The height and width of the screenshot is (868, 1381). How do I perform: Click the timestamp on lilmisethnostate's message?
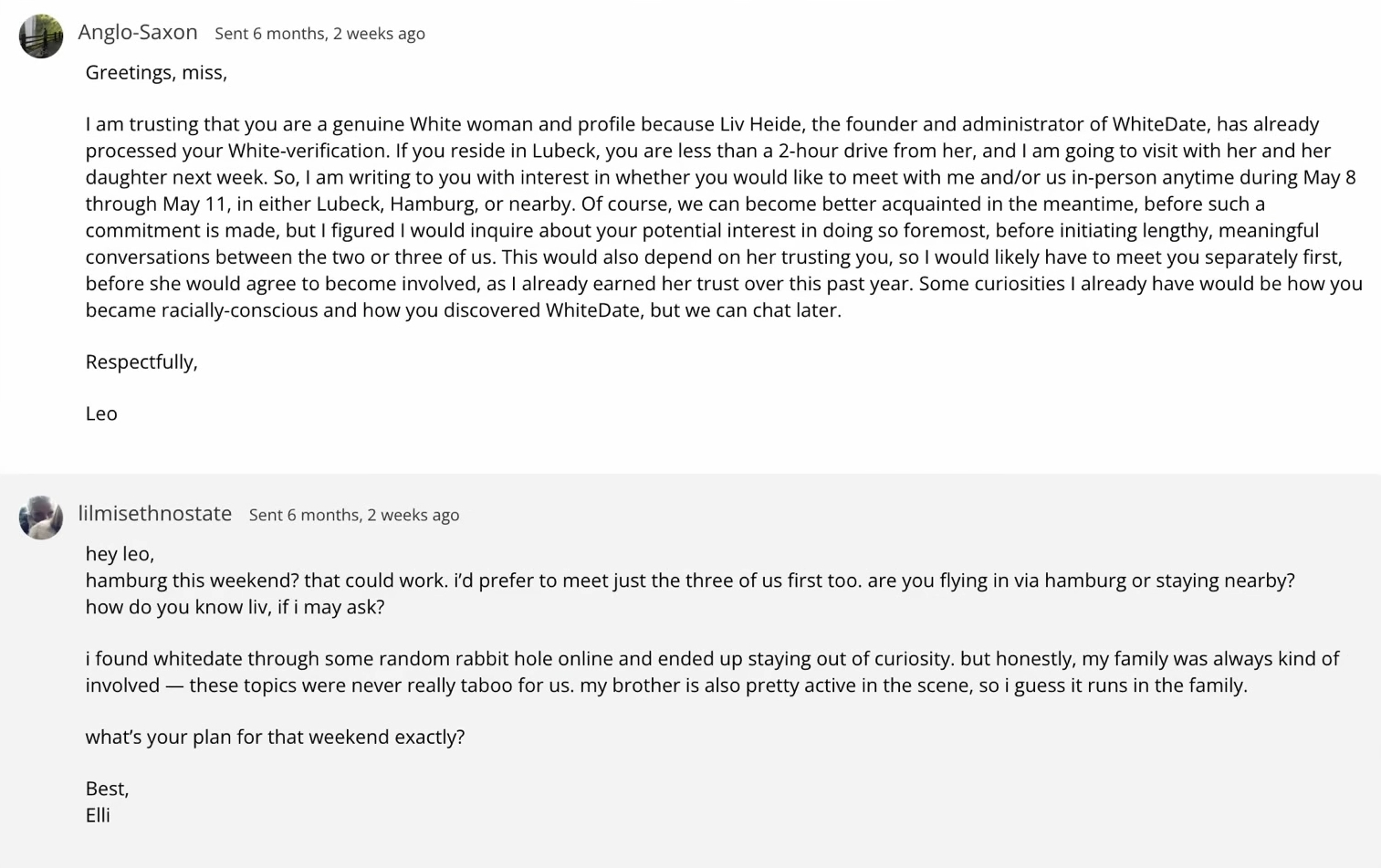tap(353, 515)
